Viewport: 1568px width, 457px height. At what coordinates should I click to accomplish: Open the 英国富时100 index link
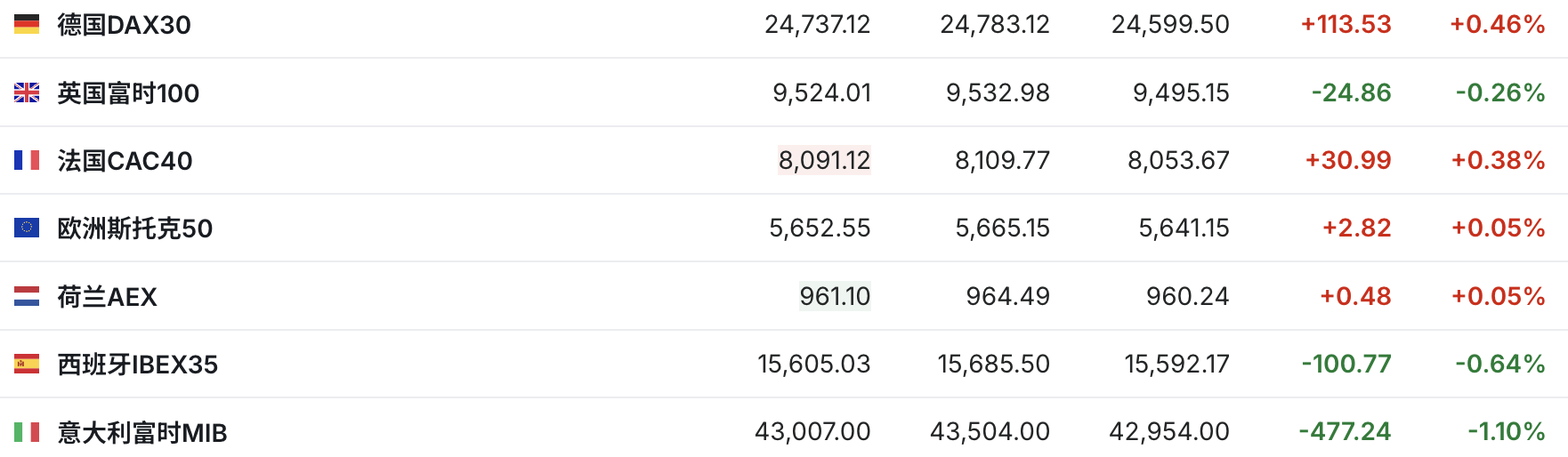pos(128,93)
